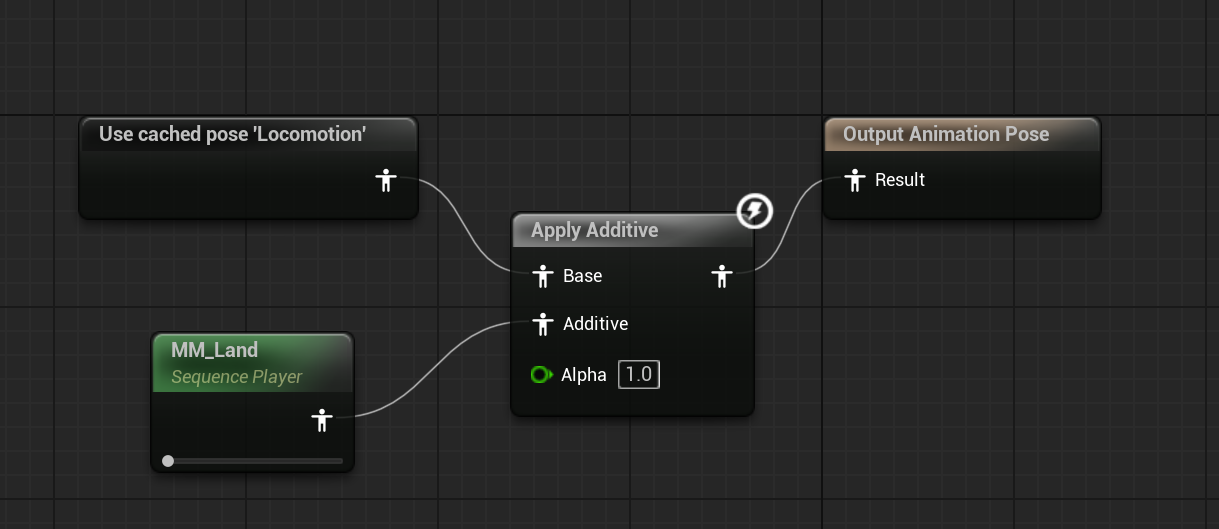Click the fast path lightning bolt icon

point(755,211)
